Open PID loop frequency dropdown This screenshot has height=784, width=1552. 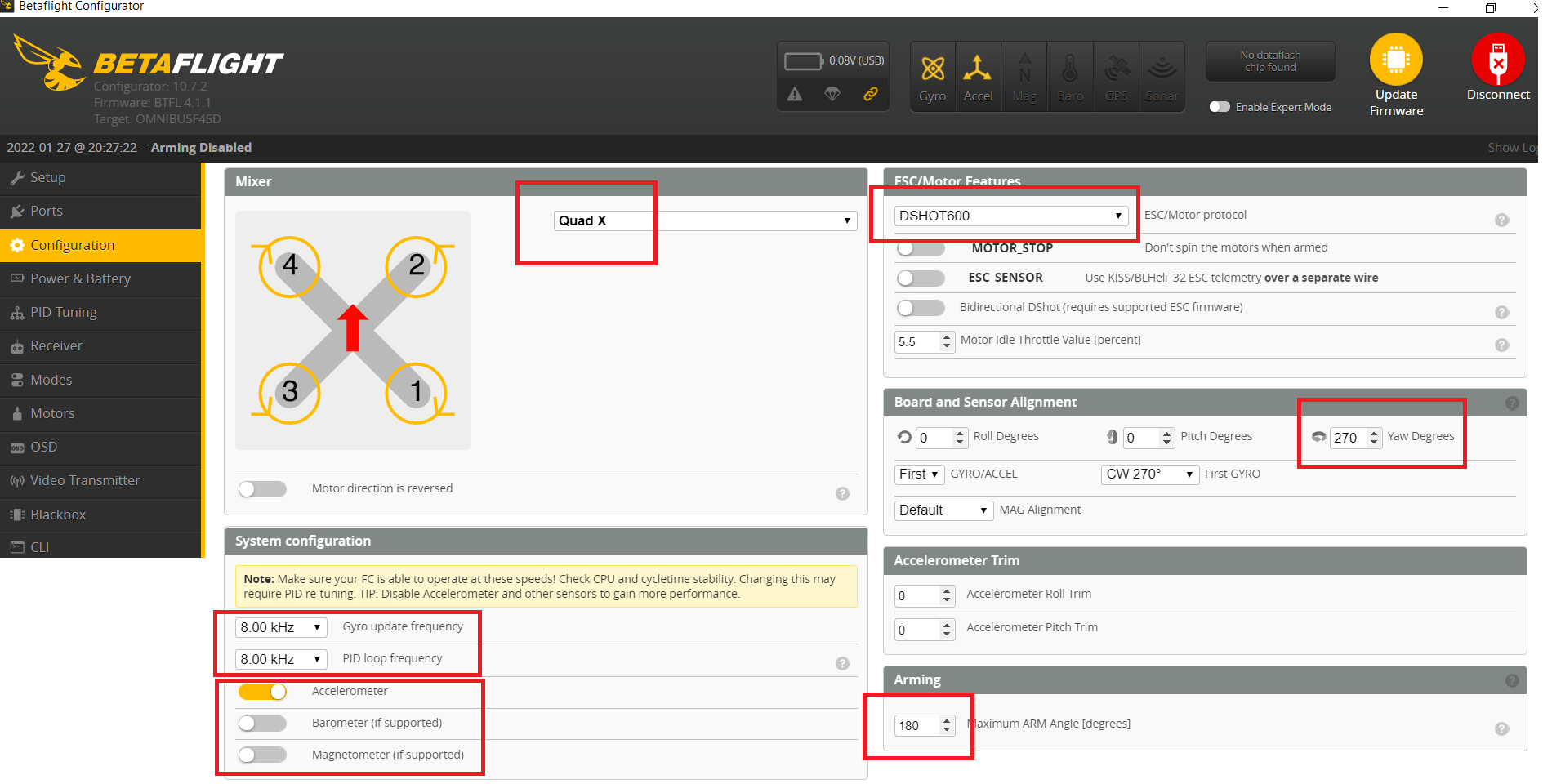281,659
